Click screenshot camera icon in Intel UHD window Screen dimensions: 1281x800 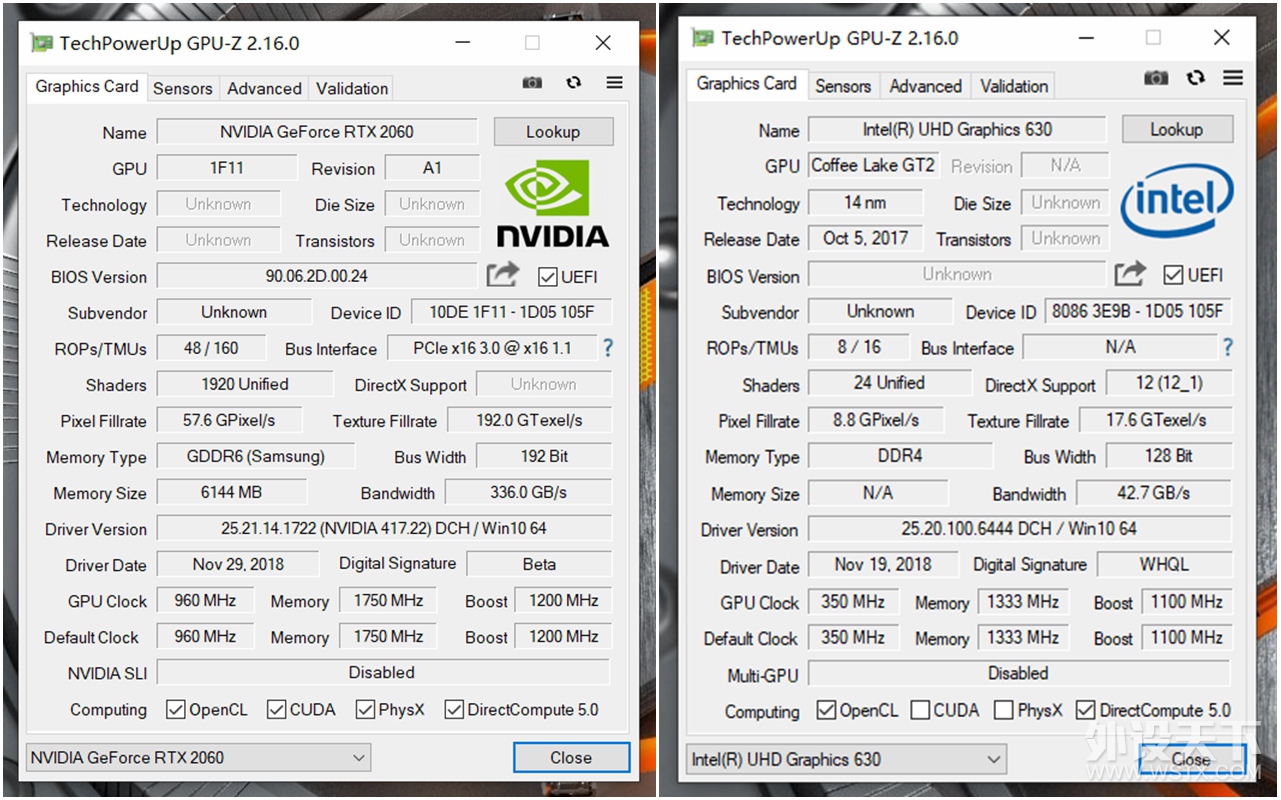[1156, 78]
